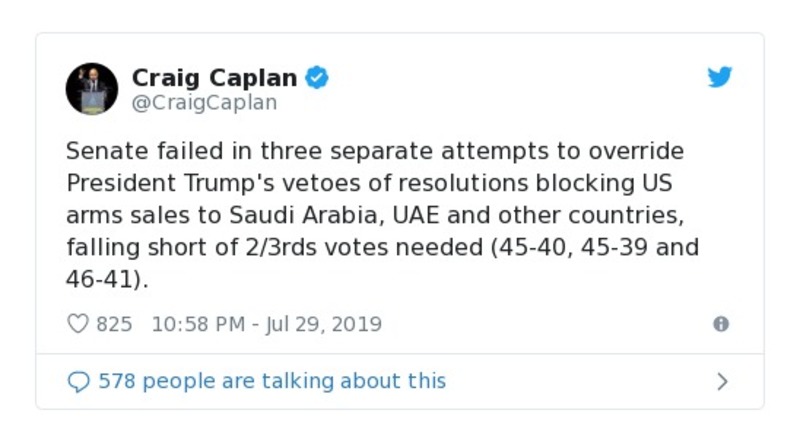Viewport: 800px width, 445px height.
Task: Click the Twitter bird logo
Action: (x=720, y=78)
